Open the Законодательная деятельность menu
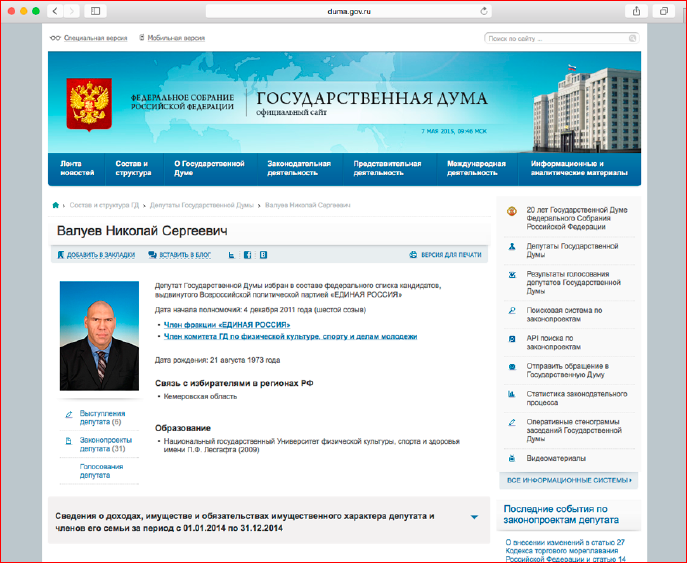Image resolution: width=687 pixels, height=563 pixels. point(299,168)
